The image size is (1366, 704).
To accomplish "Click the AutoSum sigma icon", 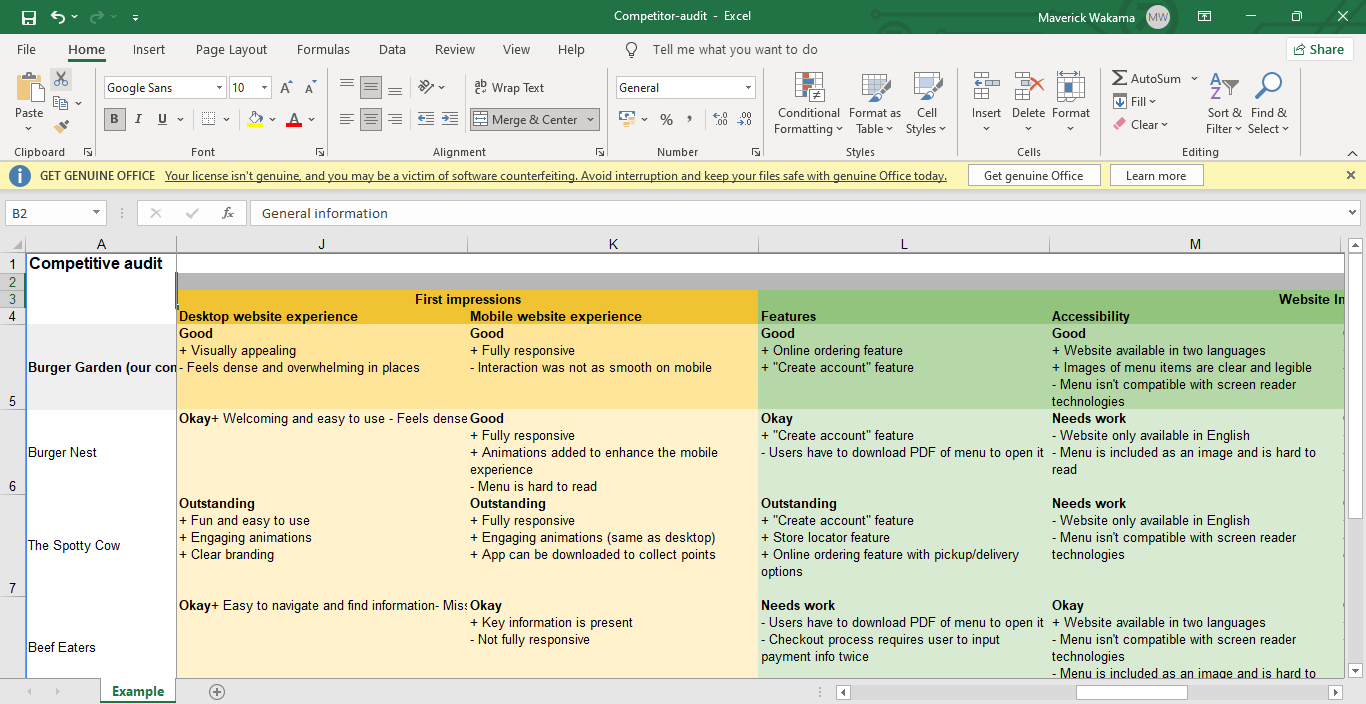I will 1120,78.
